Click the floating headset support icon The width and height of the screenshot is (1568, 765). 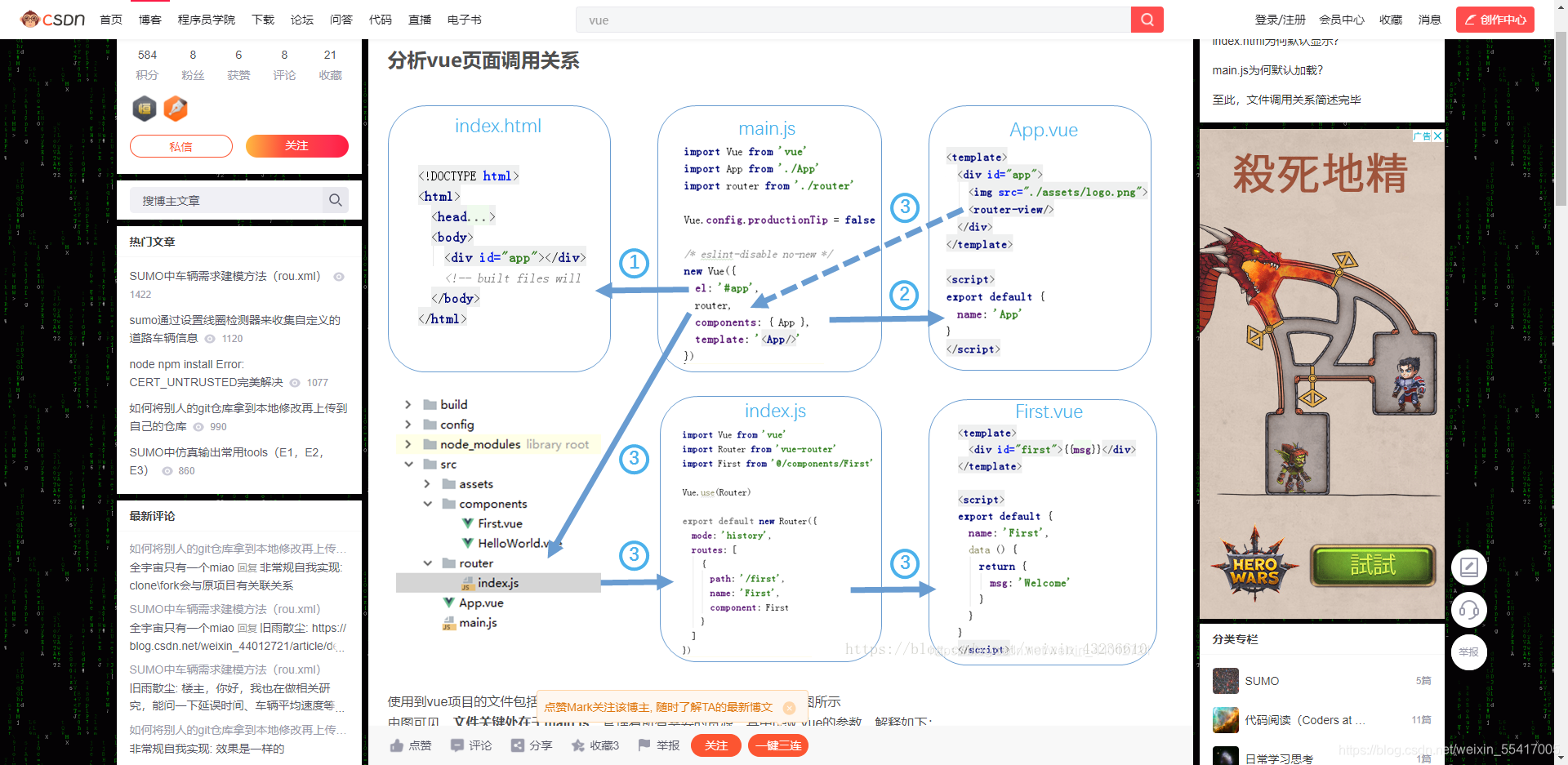point(1469,610)
